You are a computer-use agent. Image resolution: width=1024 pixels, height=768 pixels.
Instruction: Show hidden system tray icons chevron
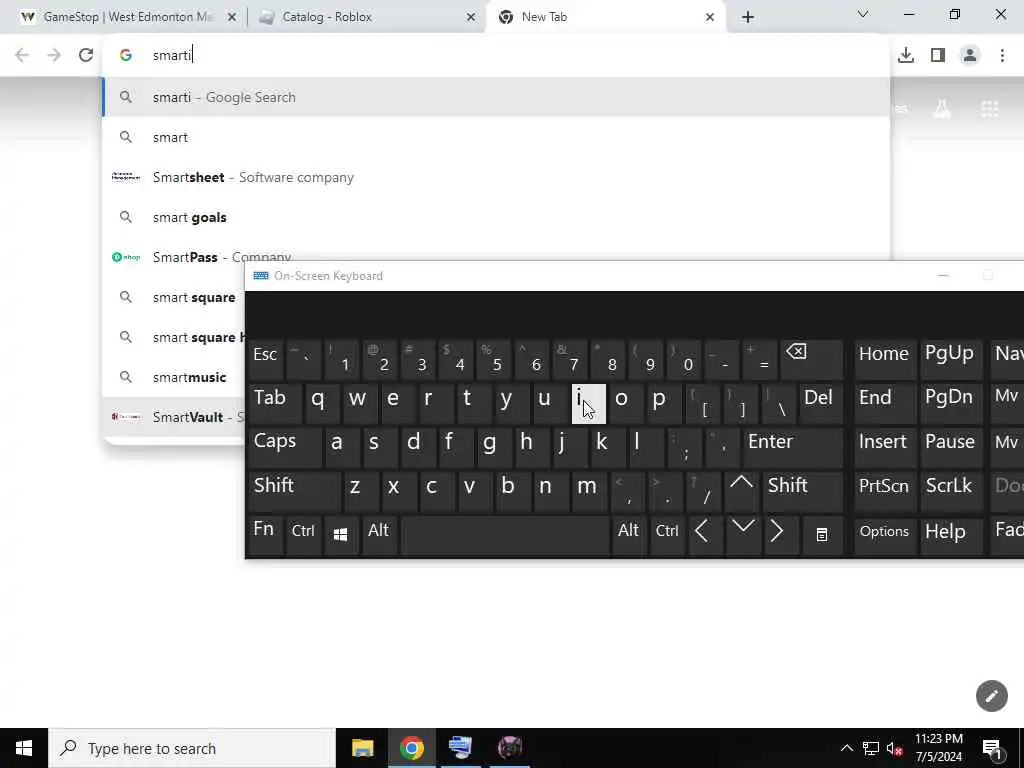pyautogui.click(x=846, y=748)
